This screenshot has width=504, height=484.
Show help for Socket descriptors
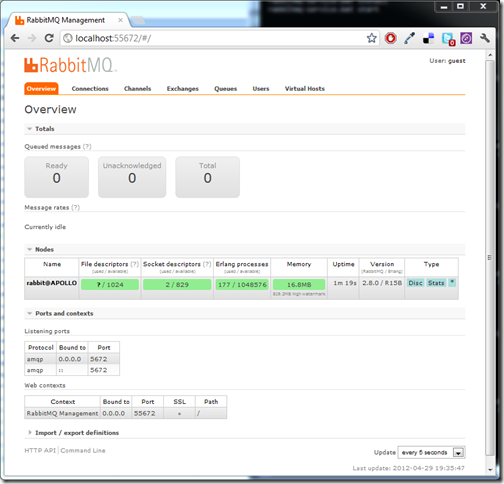coord(207,264)
